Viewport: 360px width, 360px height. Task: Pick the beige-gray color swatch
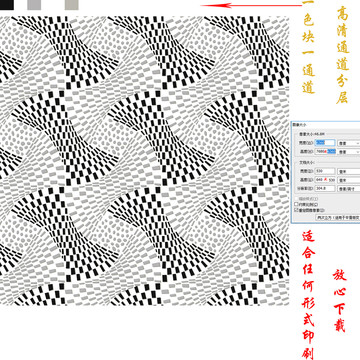click(72, 5)
